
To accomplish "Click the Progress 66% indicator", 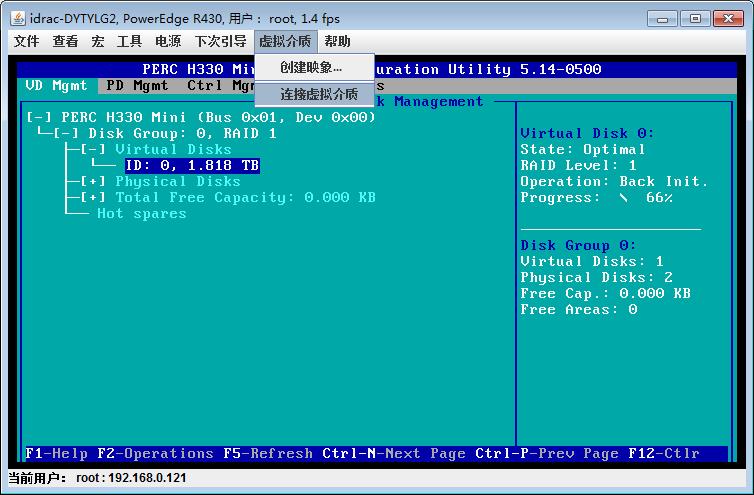I will click(596, 198).
